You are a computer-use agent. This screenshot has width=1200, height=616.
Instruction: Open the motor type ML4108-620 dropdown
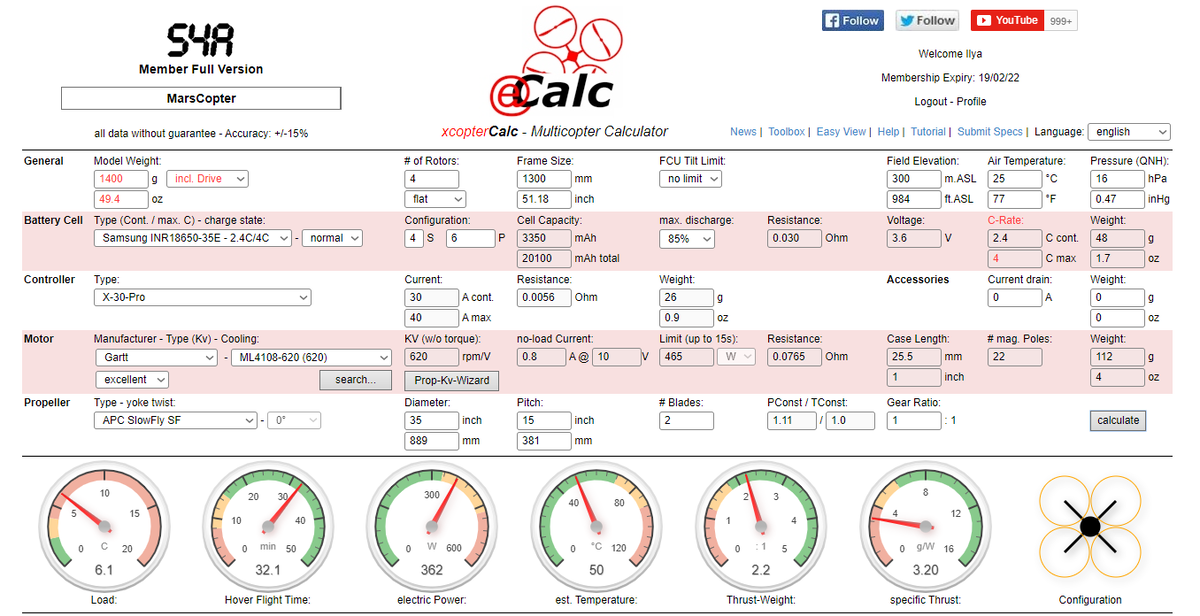point(310,357)
